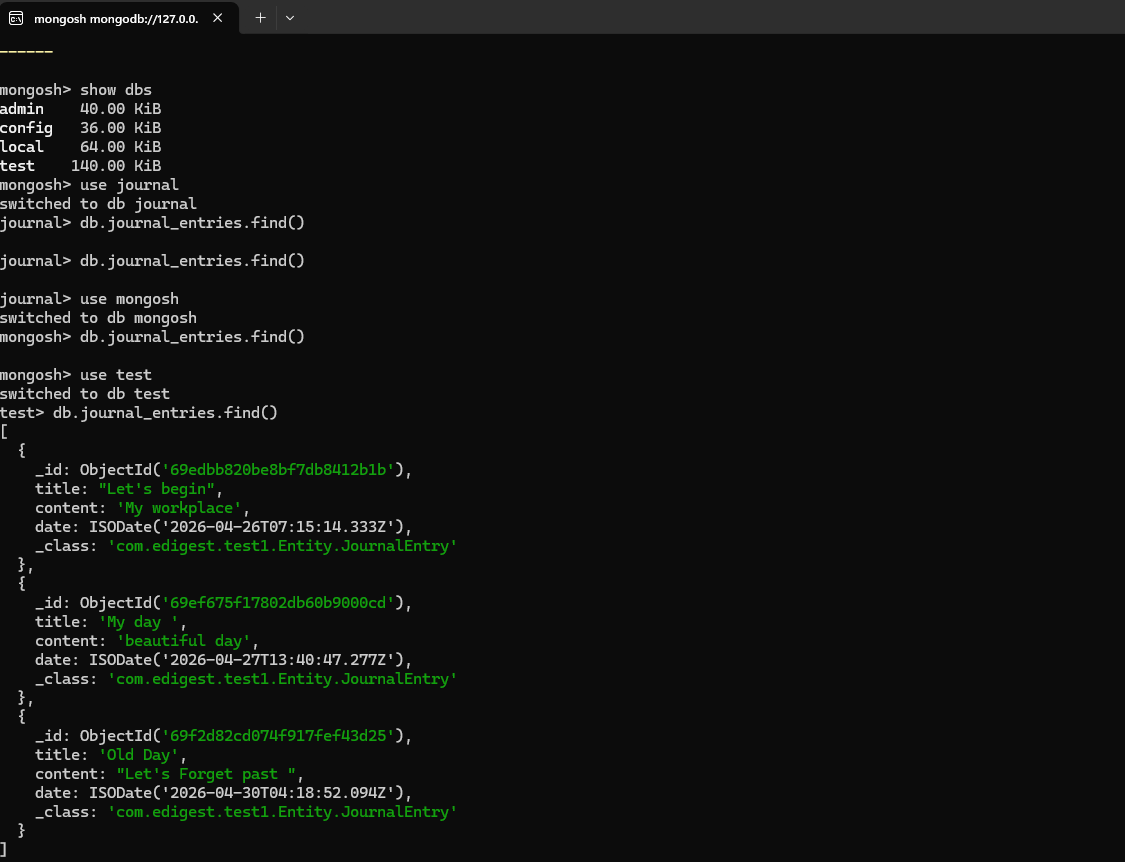Click date '2026-04-27T13:40:47.277Z'

(x=278, y=660)
